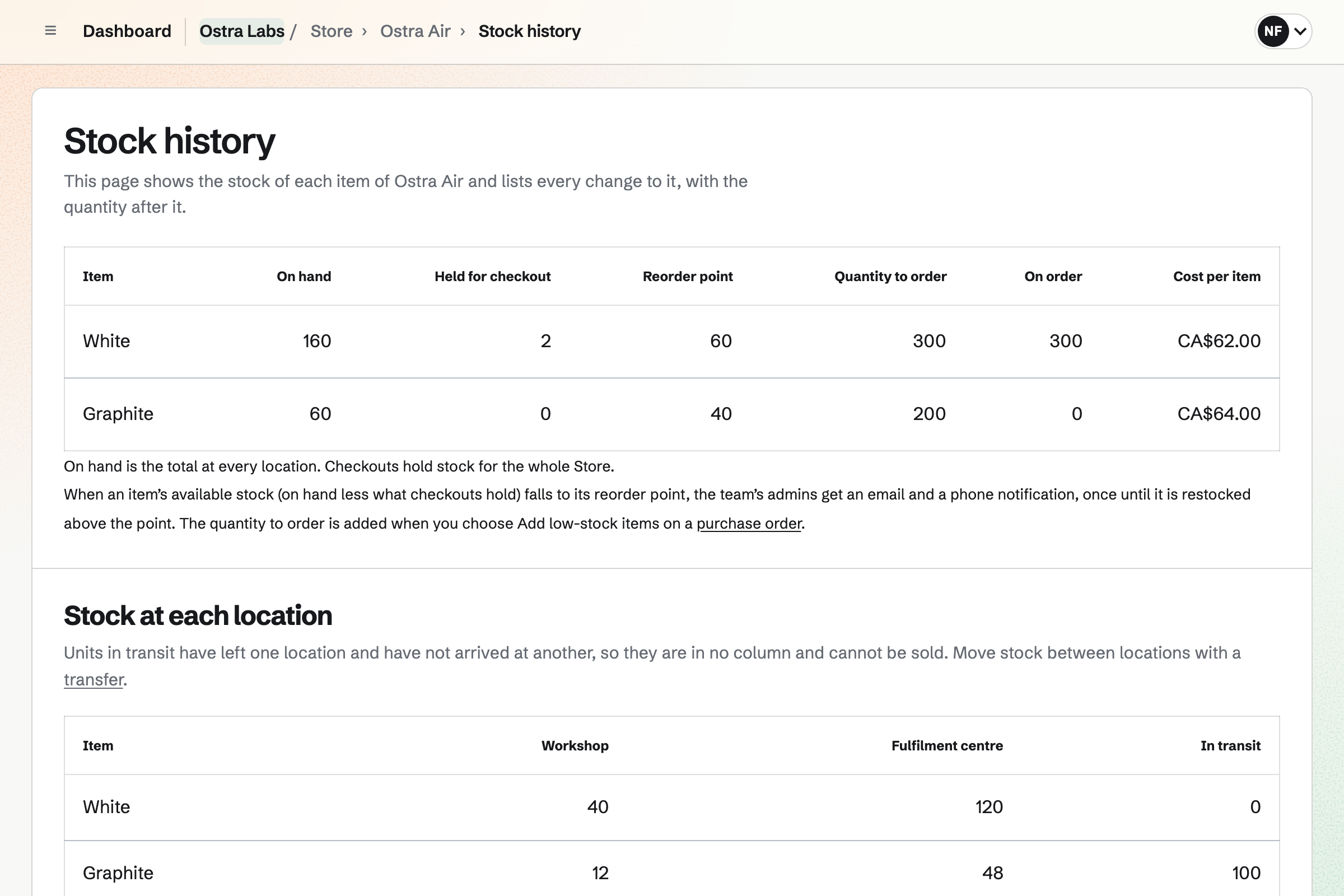Image resolution: width=1344 pixels, height=896 pixels.
Task: Click the Fulfilment centre column header
Action: tap(947, 746)
